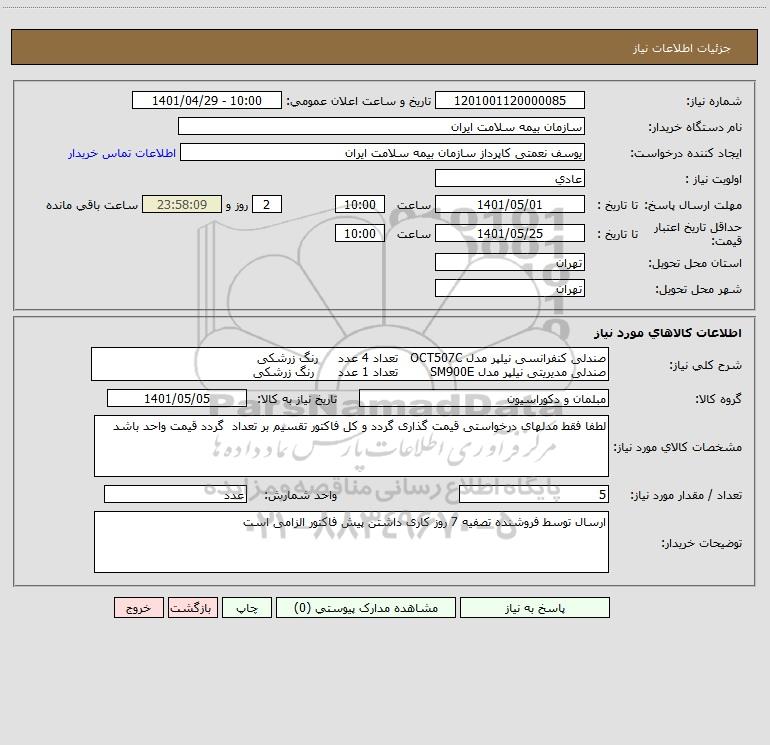770x745 pixels.
Task: Click the ایجاد کننده درخواست label
Action: pyautogui.click(x=686, y=153)
